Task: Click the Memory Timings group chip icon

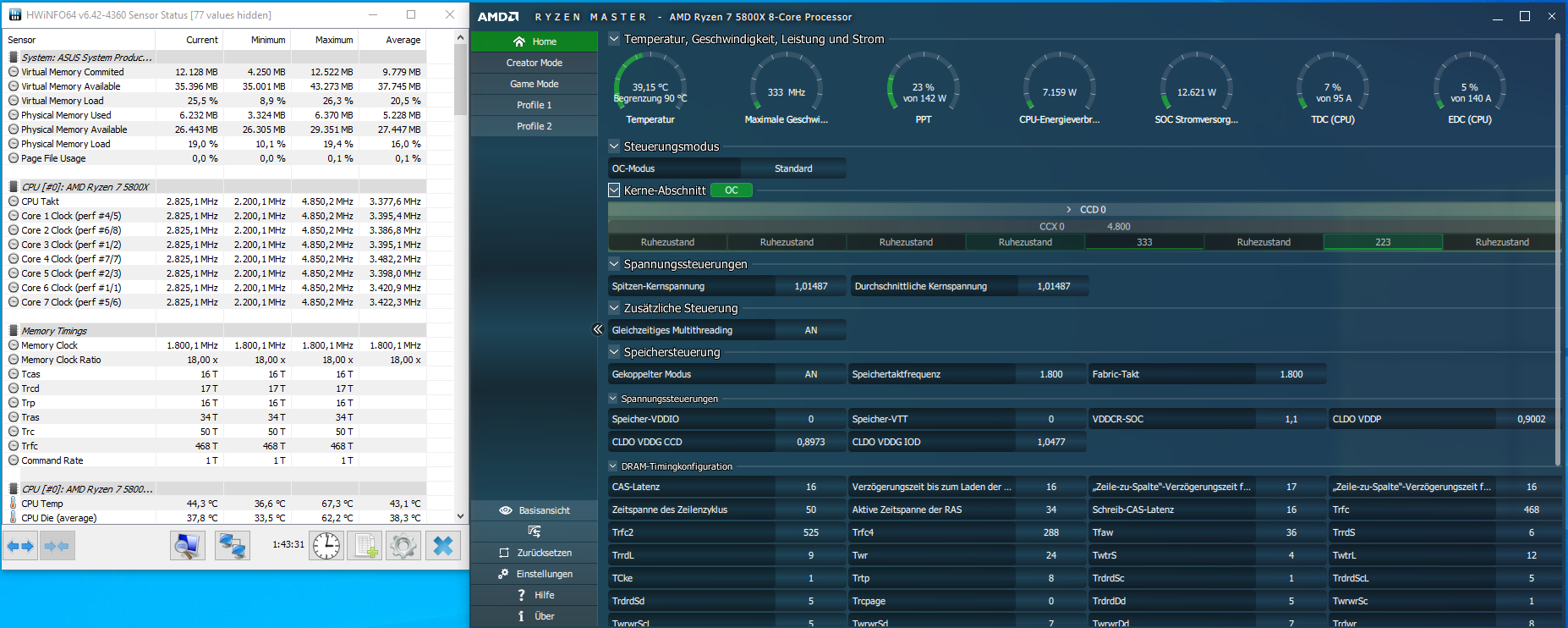Action: (x=14, y=331)
